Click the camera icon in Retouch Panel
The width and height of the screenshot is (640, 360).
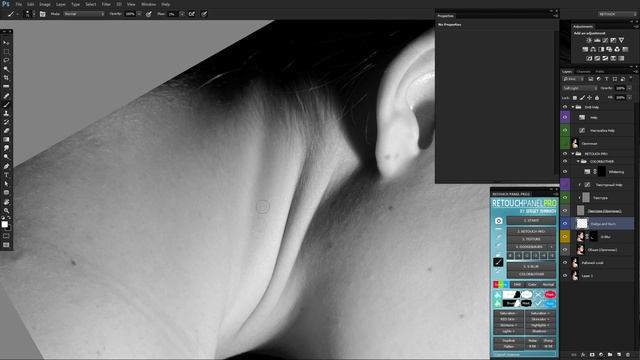coord(498,221)
